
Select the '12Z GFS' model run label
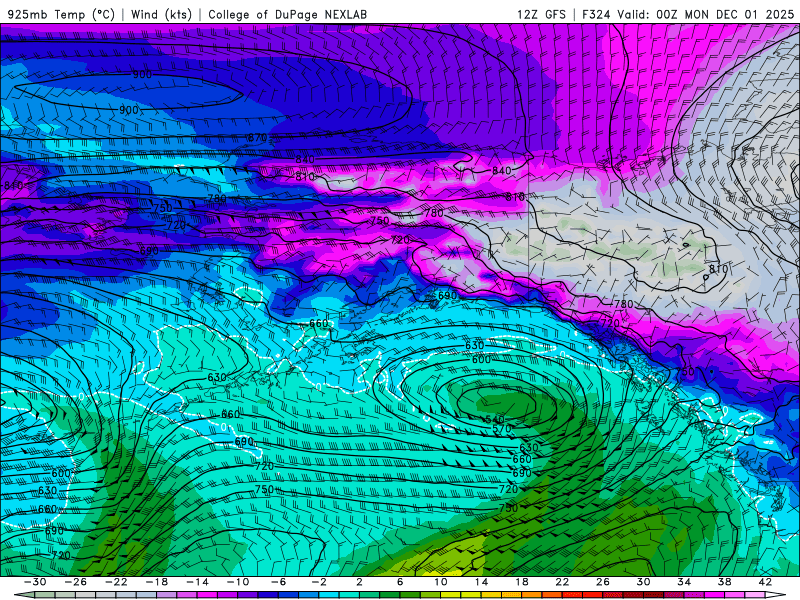(541, 14)
